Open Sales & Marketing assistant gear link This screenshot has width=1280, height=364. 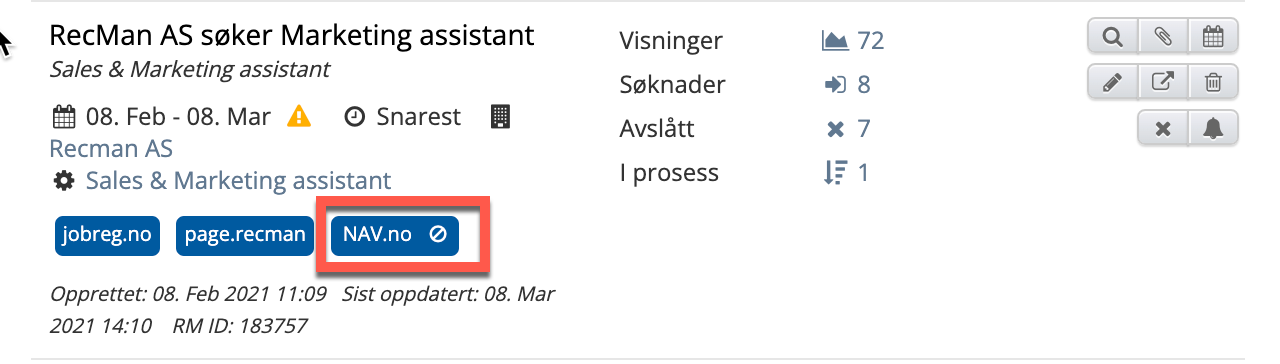[x=222, y=181]
